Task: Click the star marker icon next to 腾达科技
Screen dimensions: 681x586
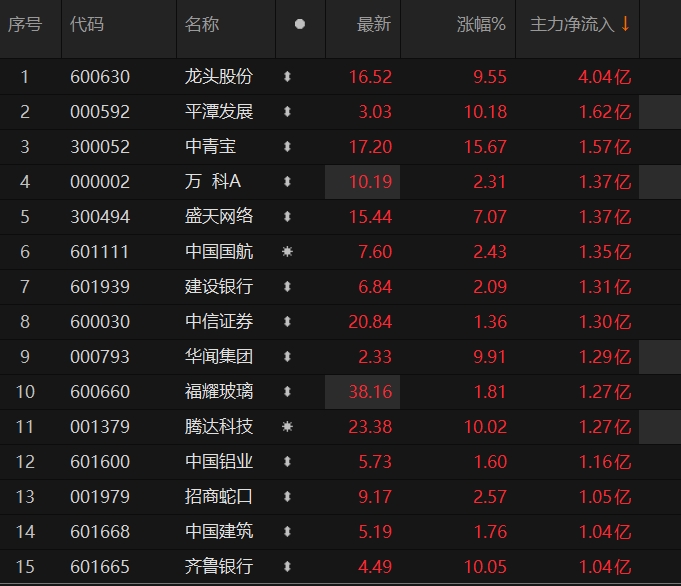Action: (x=287, y=427)
